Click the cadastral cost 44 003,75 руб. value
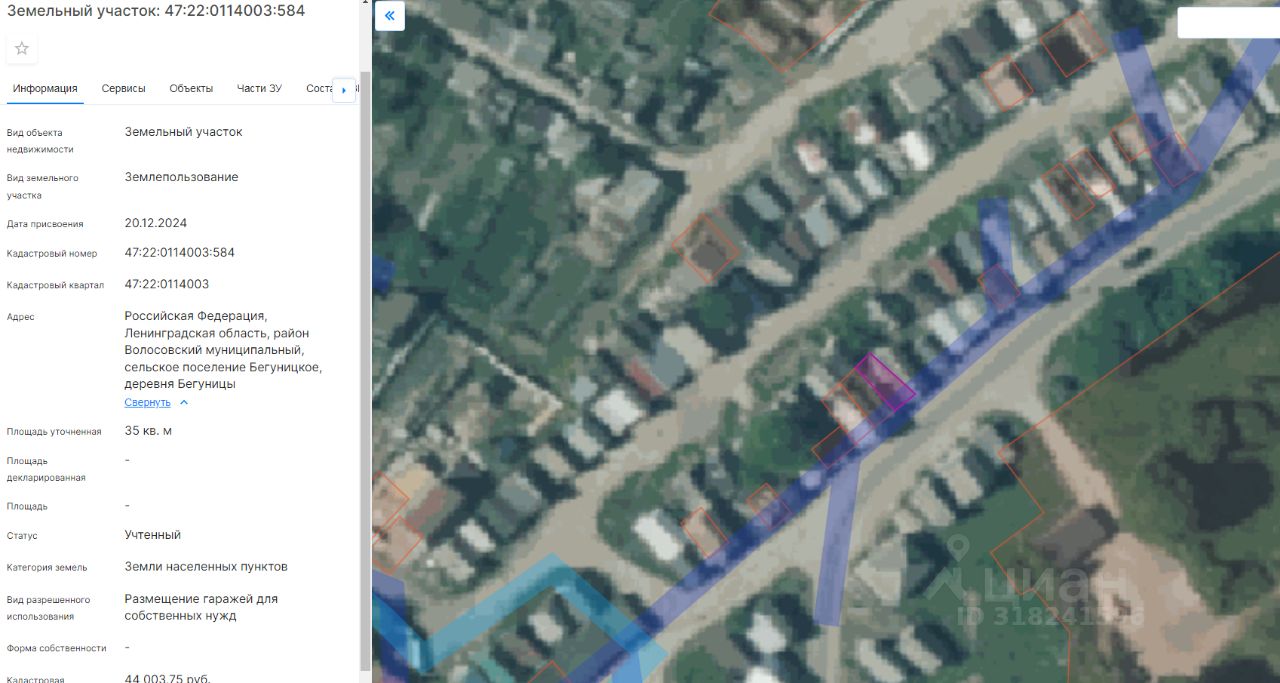The width and height of the screenshot is (1280, 683). [167, 677]
